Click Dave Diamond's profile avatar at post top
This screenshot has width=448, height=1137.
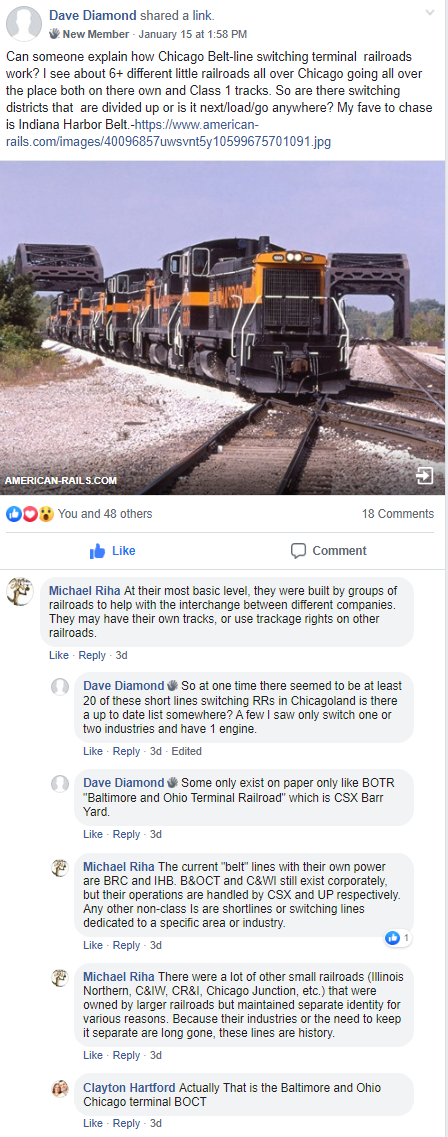click(x=23, y=23)
